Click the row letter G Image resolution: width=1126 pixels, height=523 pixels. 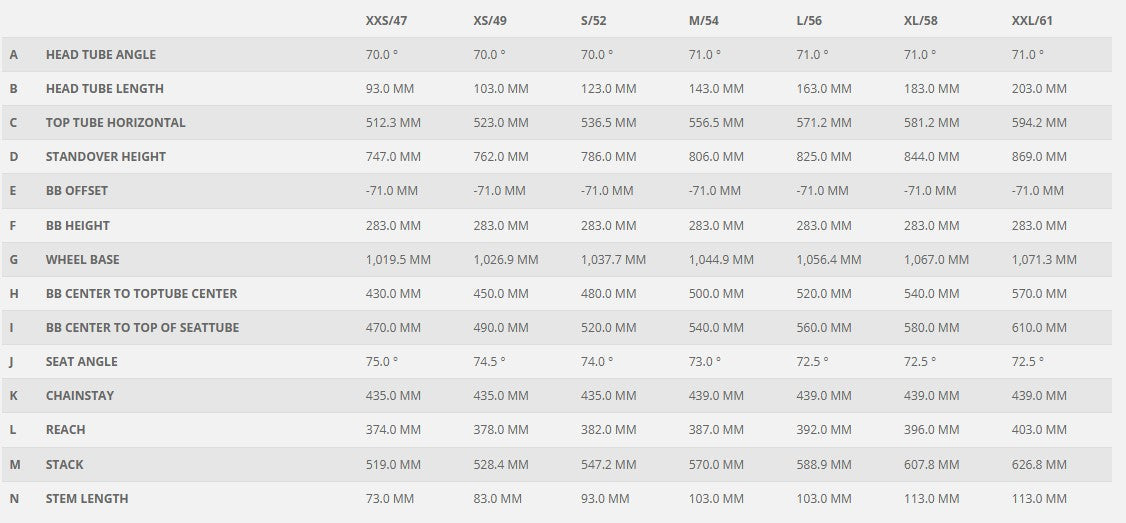14,260
